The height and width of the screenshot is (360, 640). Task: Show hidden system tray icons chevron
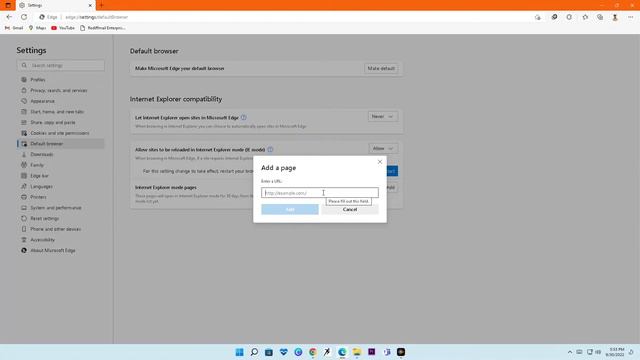570,352
